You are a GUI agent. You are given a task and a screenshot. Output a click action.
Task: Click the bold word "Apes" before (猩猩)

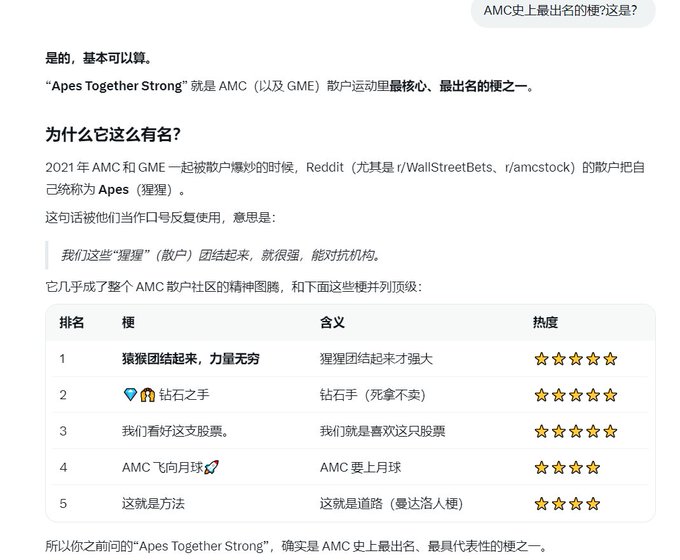(x=114, y=190)
